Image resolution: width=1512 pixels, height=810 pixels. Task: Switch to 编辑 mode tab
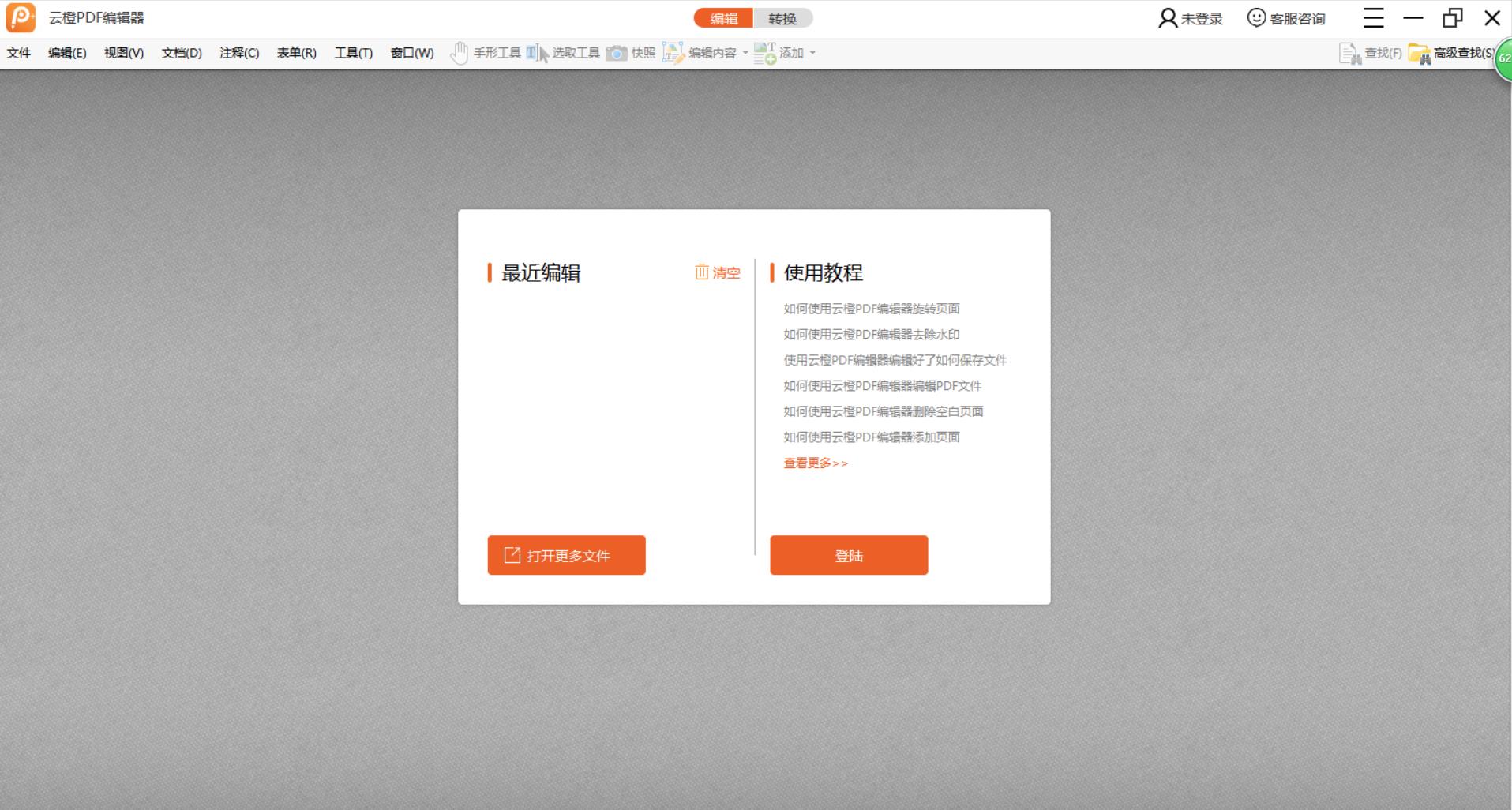point(724,18)
